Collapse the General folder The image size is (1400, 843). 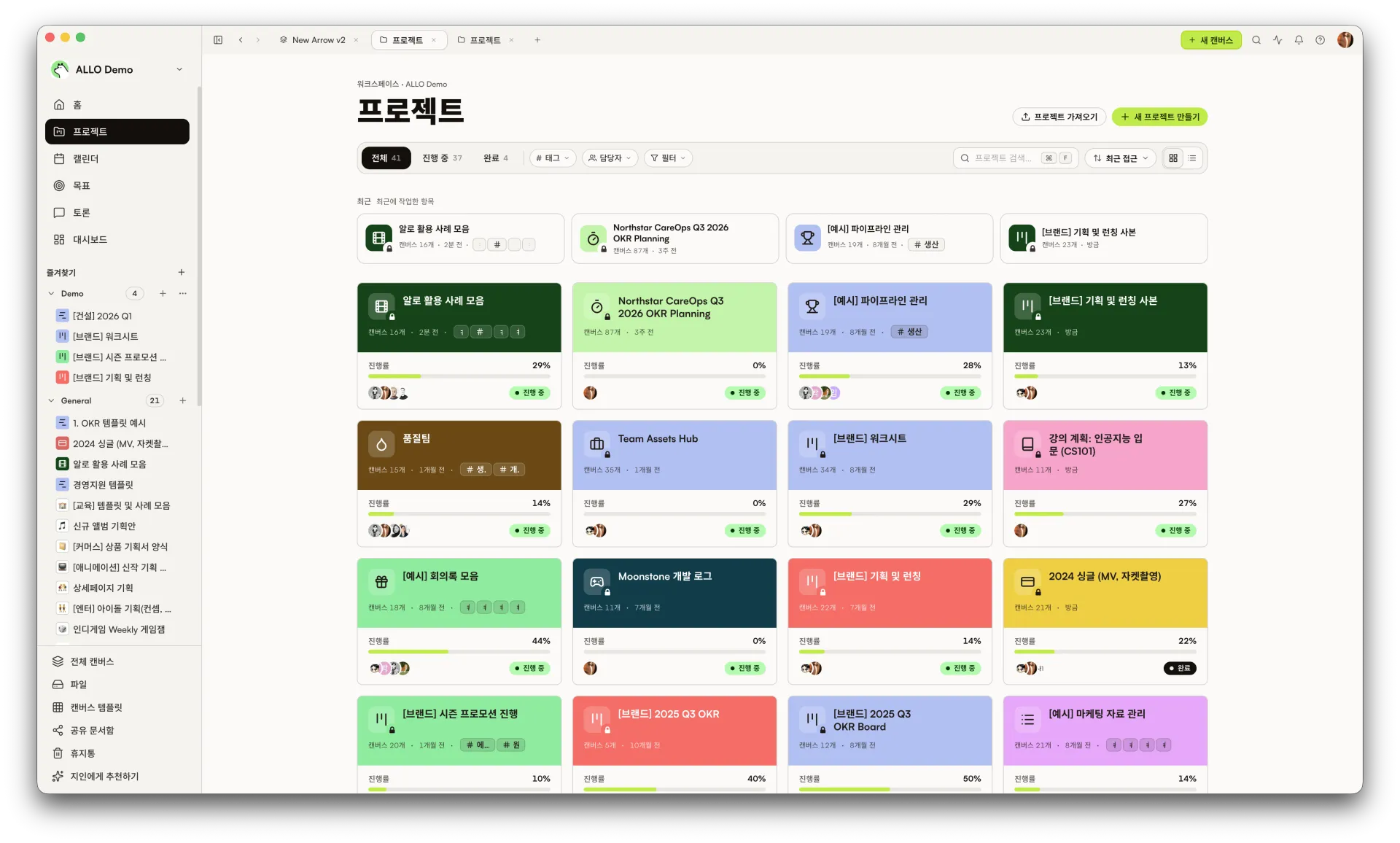(x=51, y=400)
